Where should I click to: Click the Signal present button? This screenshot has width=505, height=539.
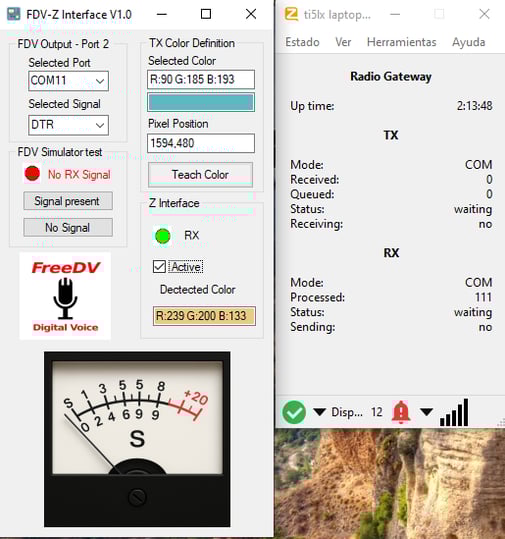[68, 201]
